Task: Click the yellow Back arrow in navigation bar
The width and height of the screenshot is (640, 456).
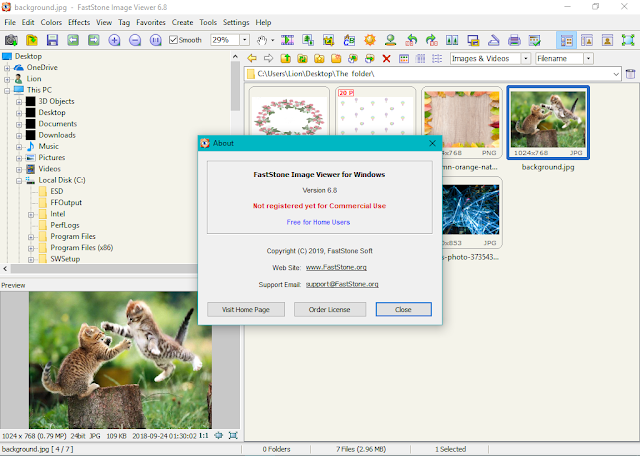Action: 252,58
